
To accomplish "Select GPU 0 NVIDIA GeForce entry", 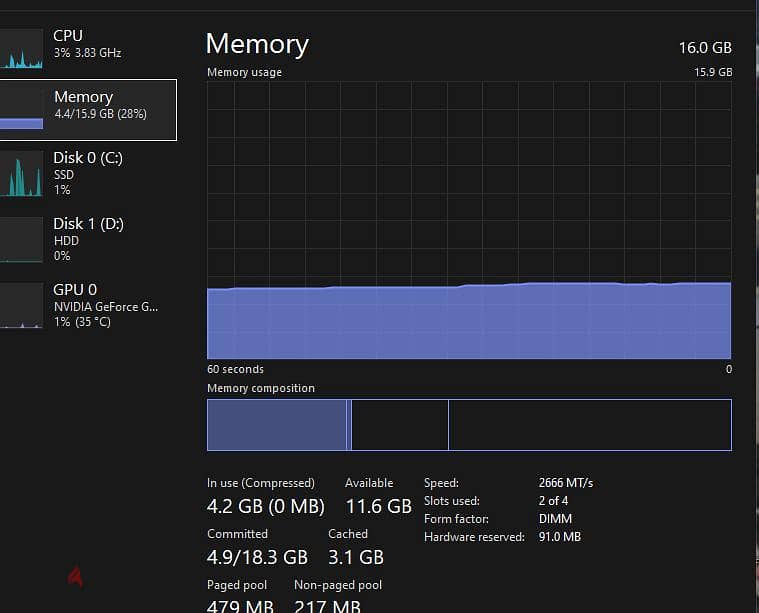I will [88, 305].
